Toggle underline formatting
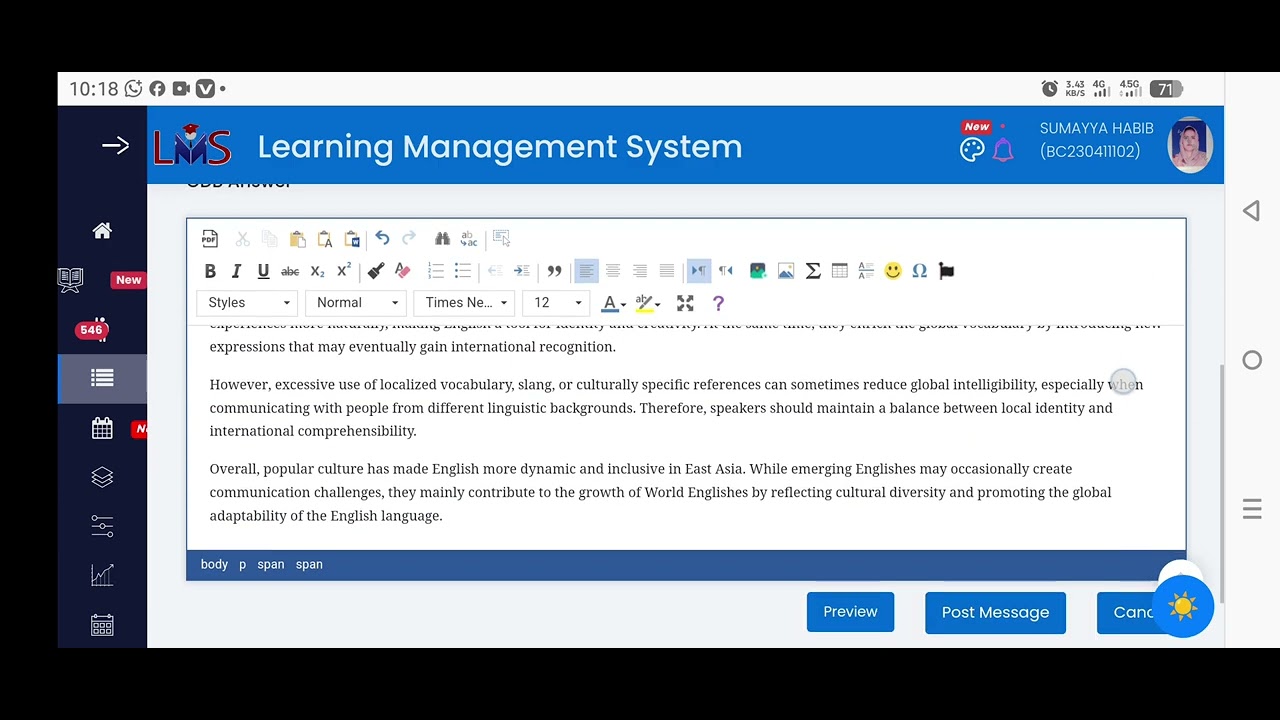 pos(263,271)
